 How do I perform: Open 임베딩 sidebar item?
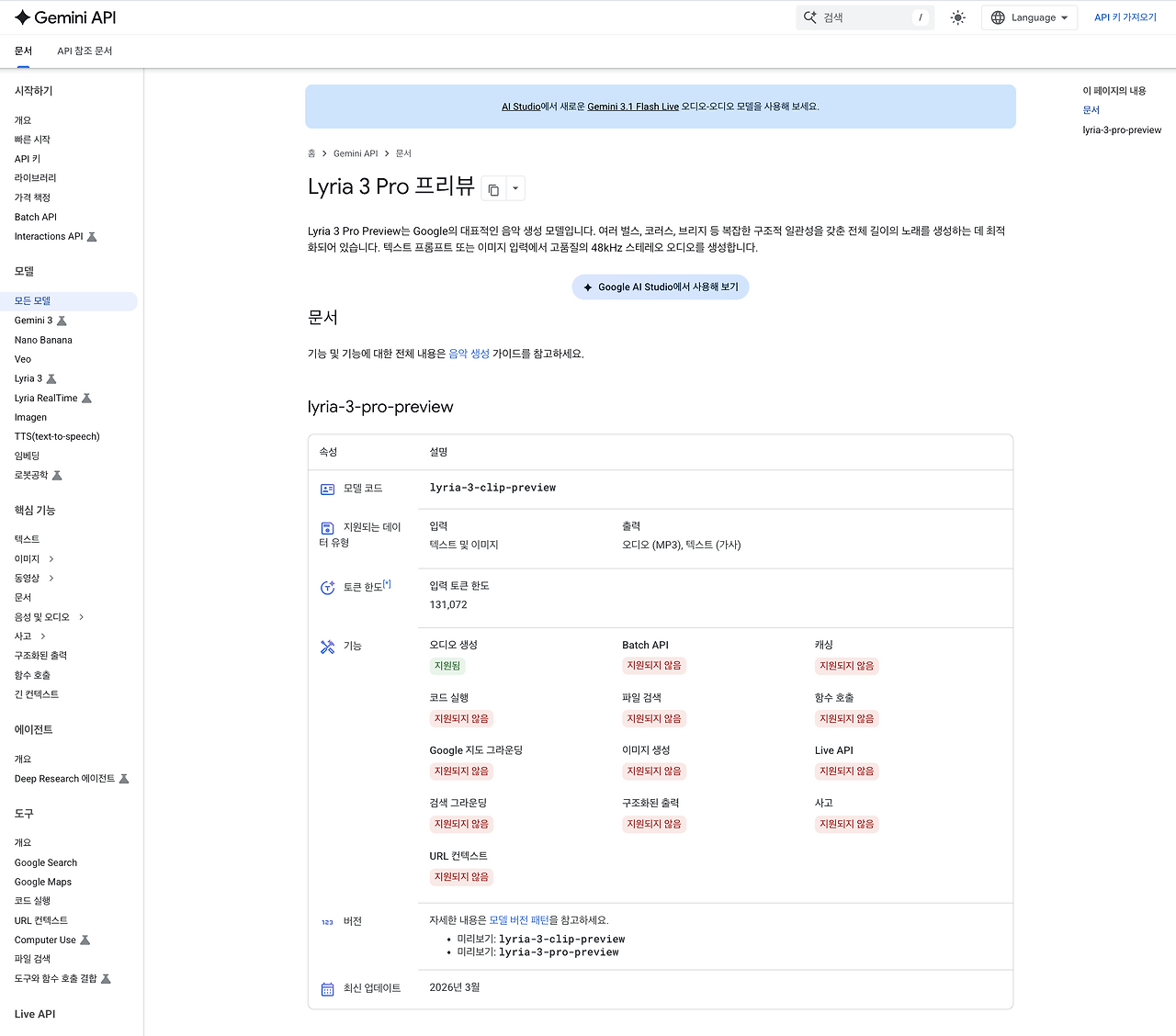coord(28,456)
